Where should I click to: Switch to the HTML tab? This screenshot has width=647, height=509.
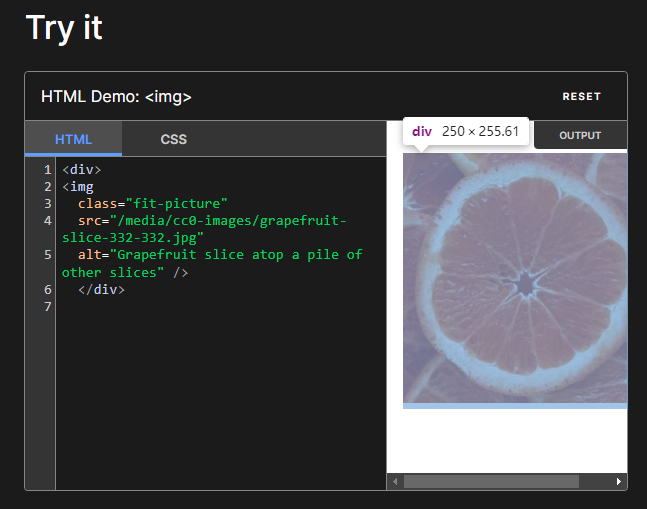pos(73,139)
